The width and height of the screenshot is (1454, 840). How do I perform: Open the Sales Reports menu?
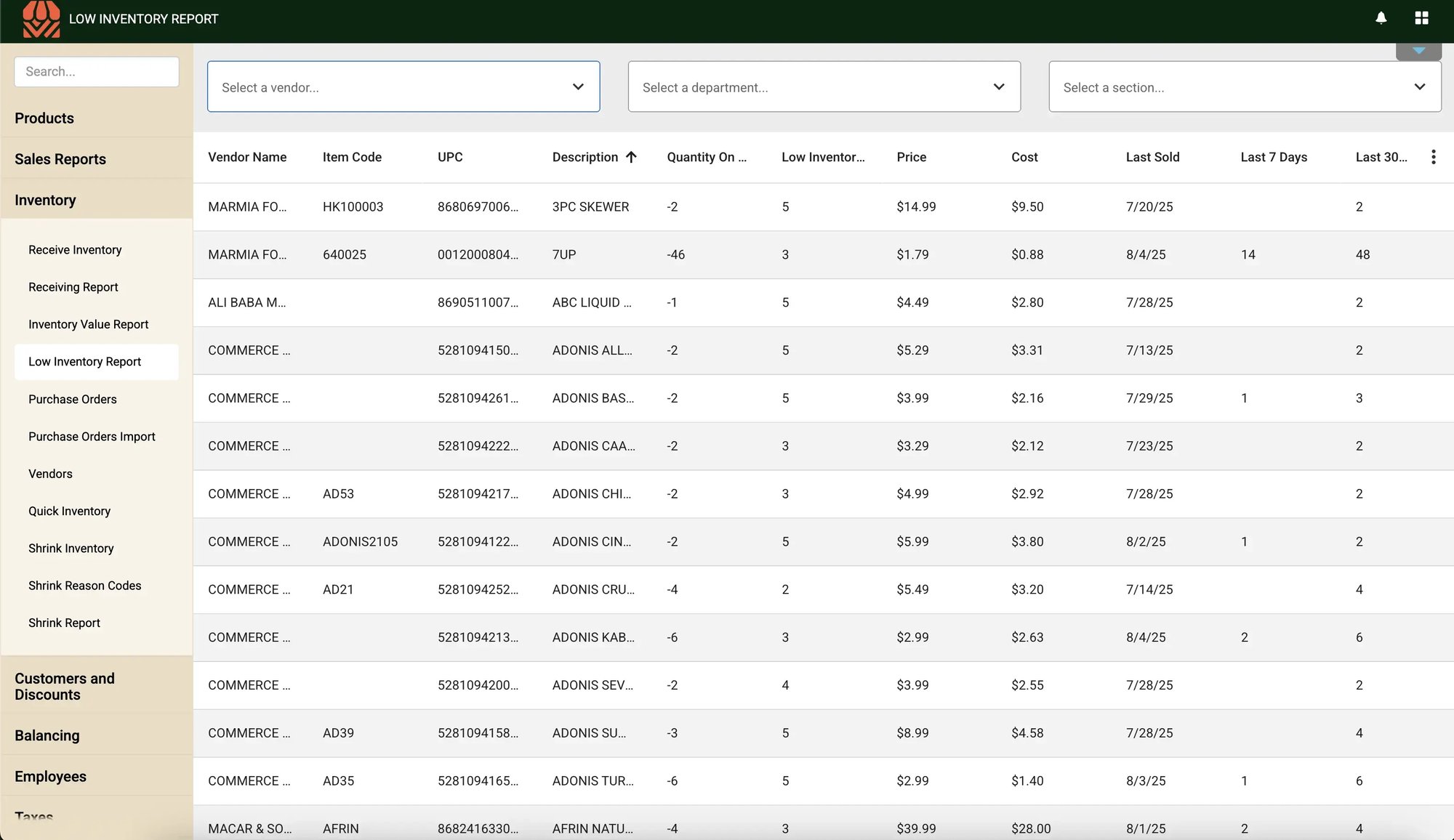[x=60, y=158]
